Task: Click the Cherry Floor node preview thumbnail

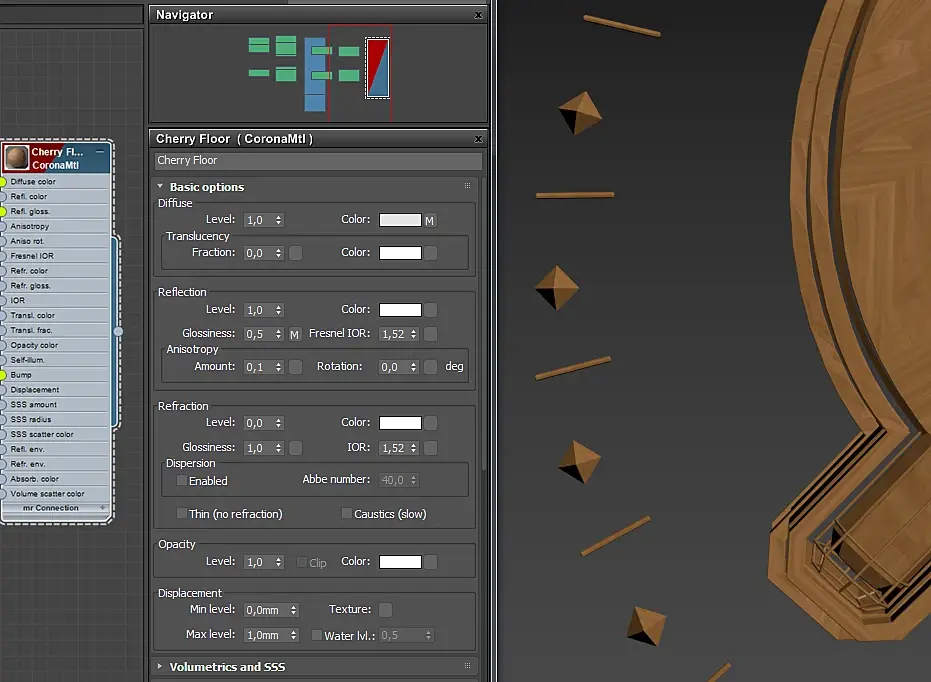Action: coord(17,158)
